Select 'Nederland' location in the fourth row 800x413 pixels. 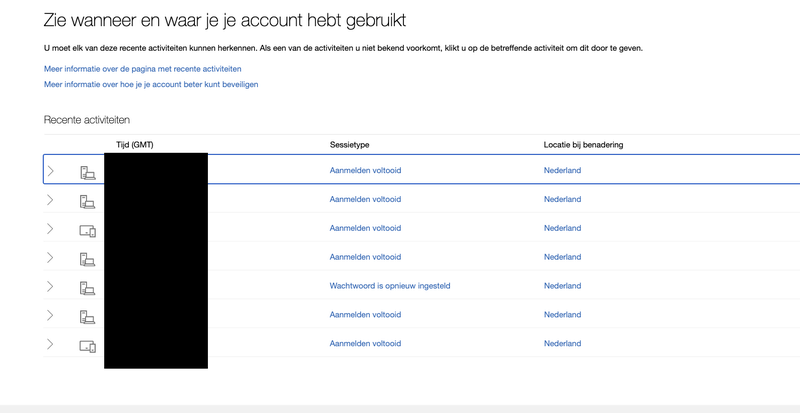pyautogui.click(x=562, y=257)
